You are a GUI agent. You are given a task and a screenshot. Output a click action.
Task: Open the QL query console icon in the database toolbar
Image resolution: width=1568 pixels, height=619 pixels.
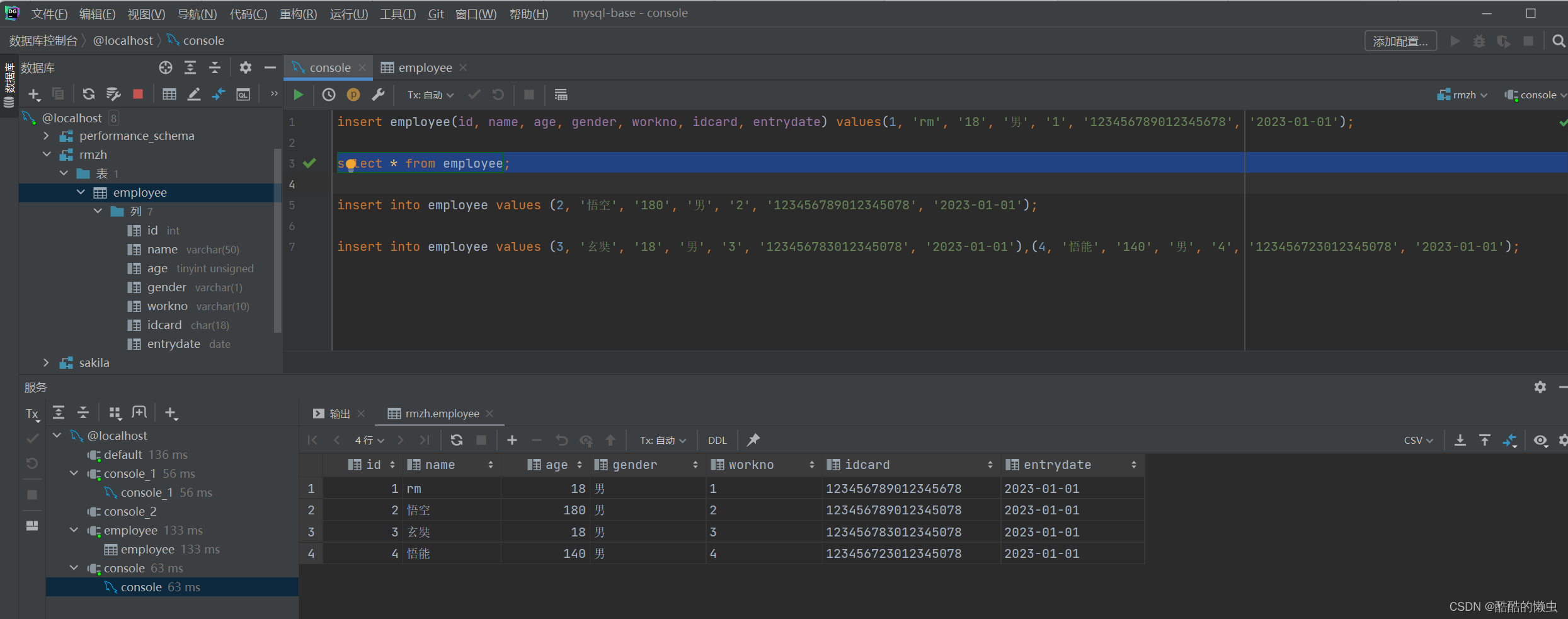click(243, 95)
